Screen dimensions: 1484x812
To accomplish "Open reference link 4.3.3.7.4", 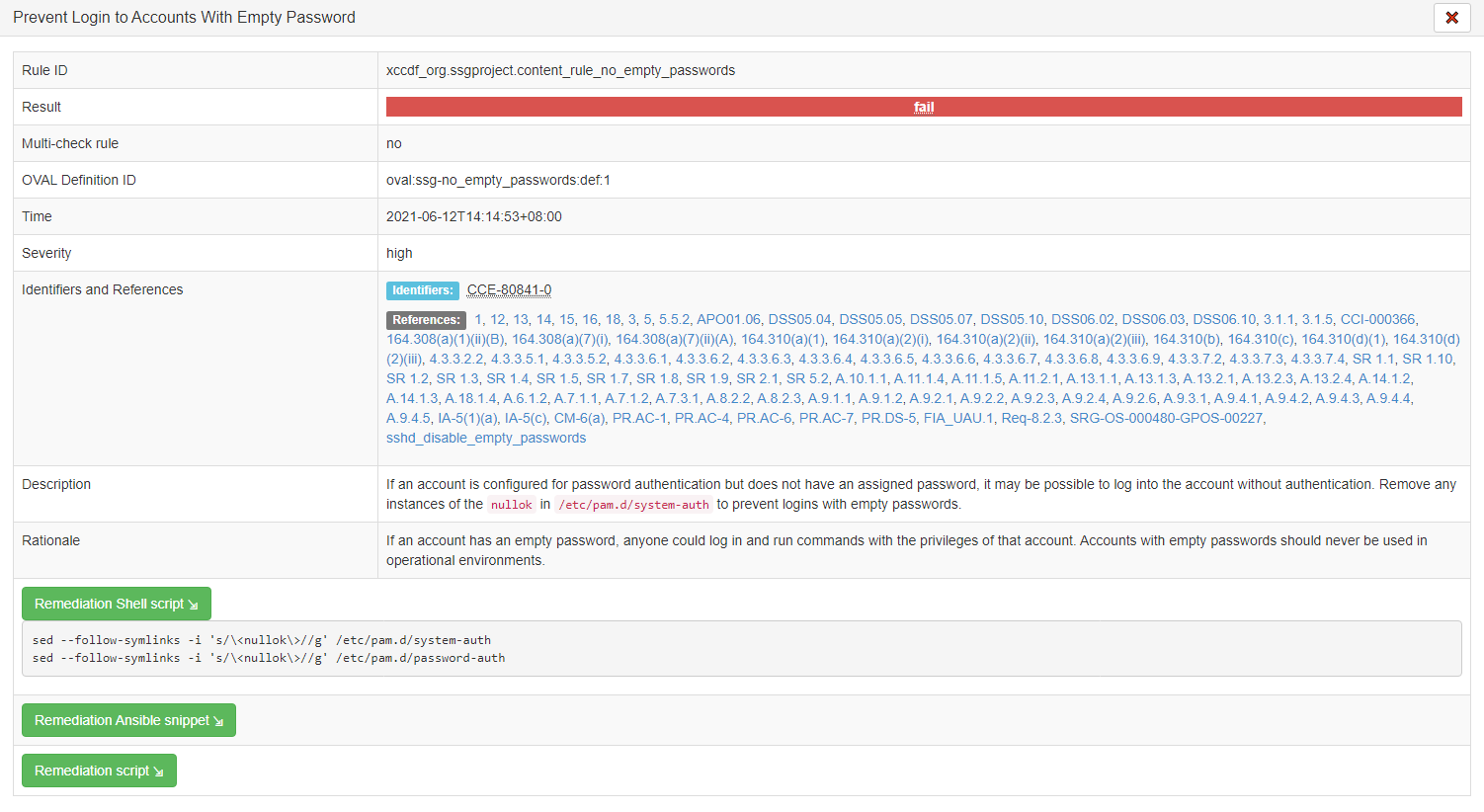I will 1317,359.
